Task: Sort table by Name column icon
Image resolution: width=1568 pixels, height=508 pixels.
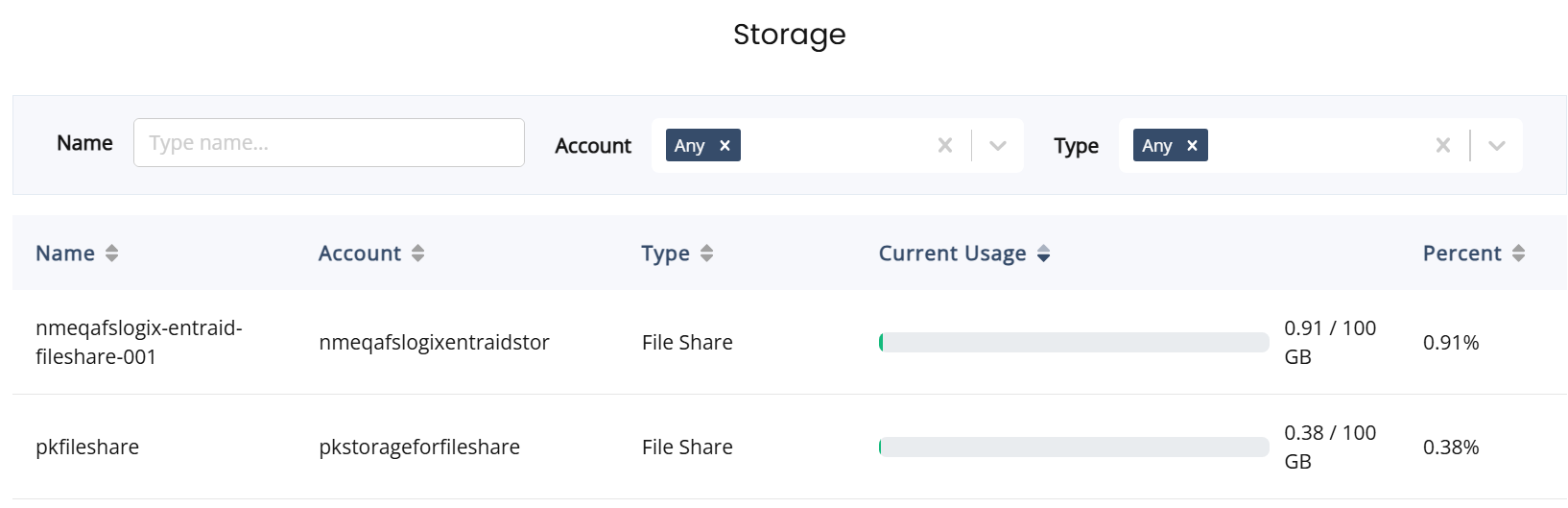Action: (x=112, y=254)
